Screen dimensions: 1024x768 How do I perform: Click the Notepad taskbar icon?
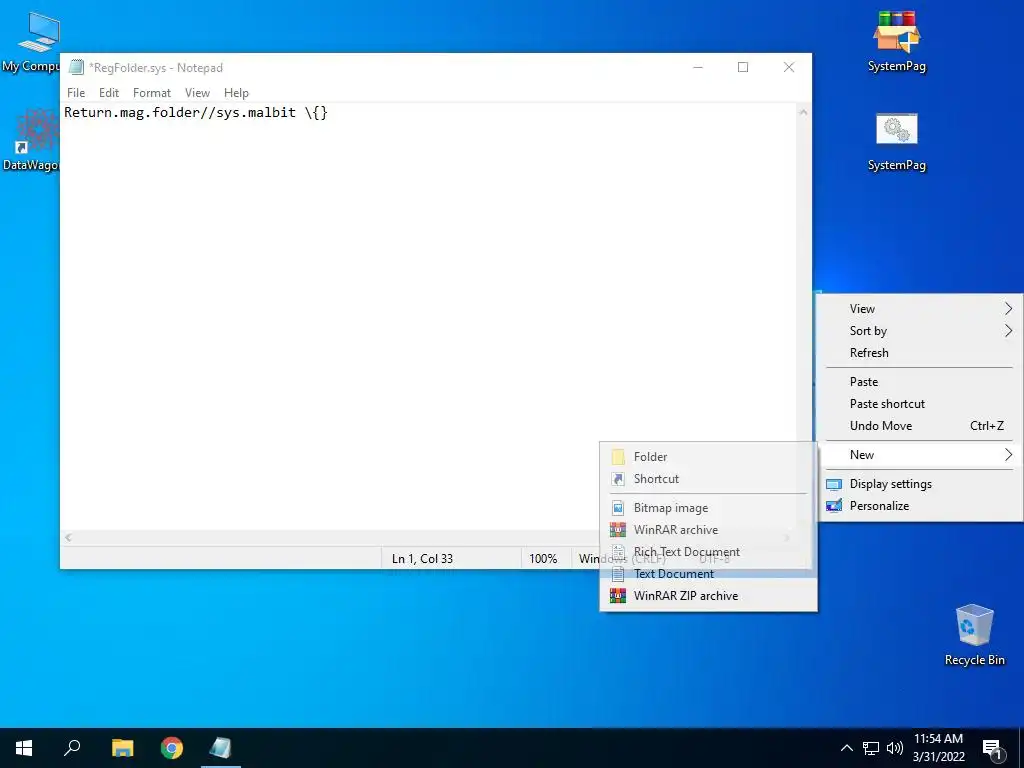221,748
